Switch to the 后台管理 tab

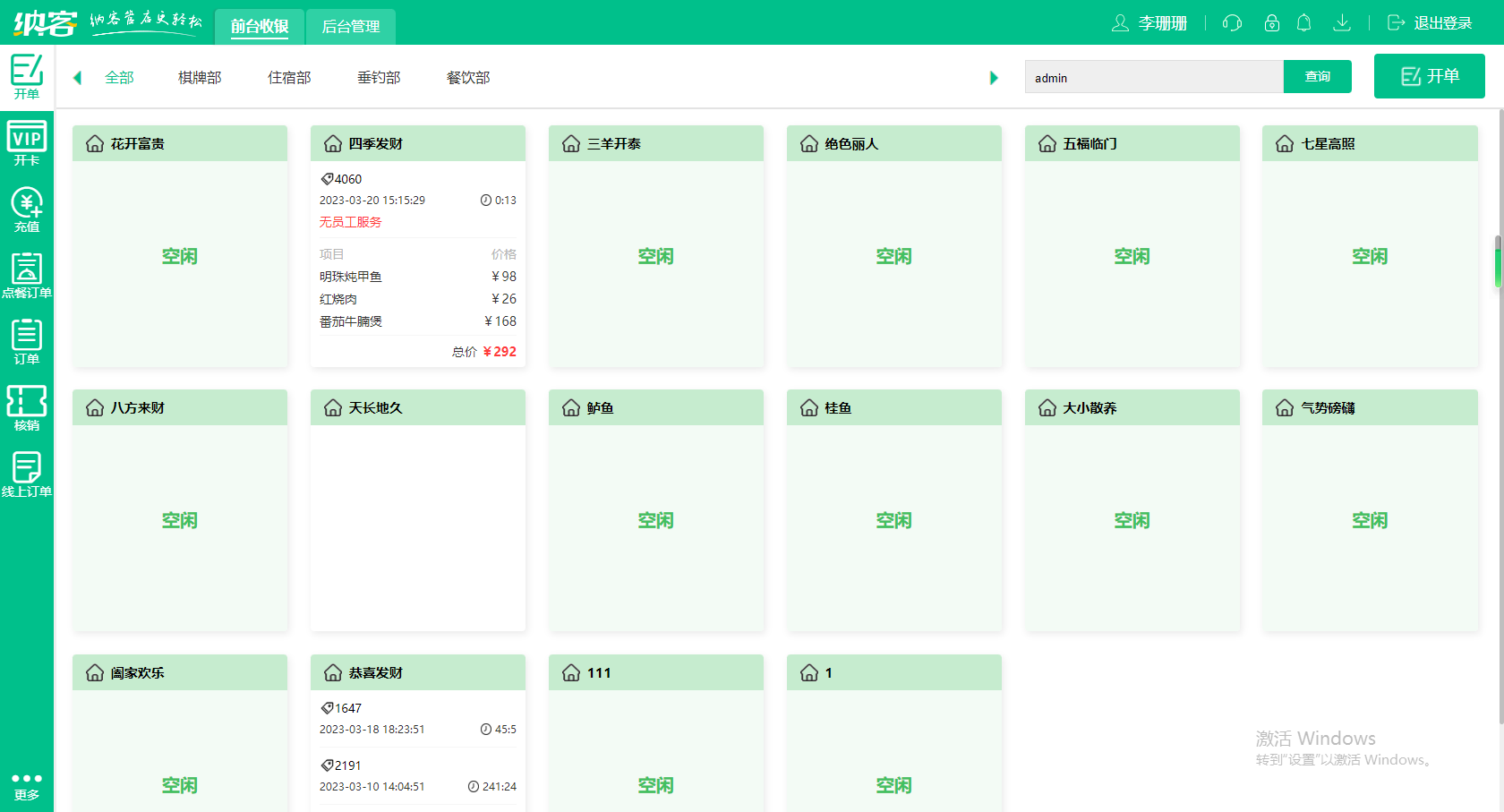click(350, 27)
